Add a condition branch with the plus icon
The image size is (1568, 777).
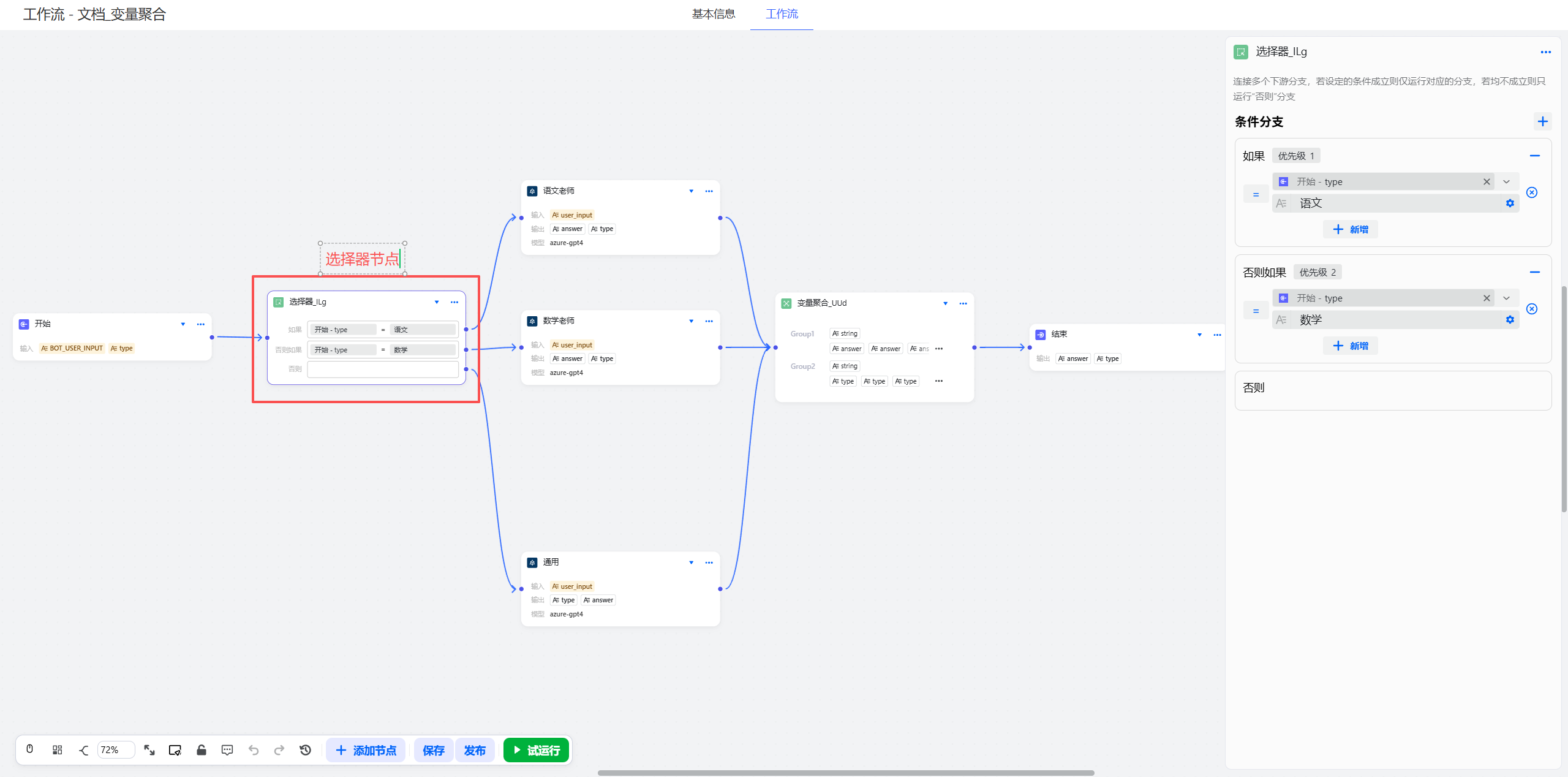tap(1542, 121)
